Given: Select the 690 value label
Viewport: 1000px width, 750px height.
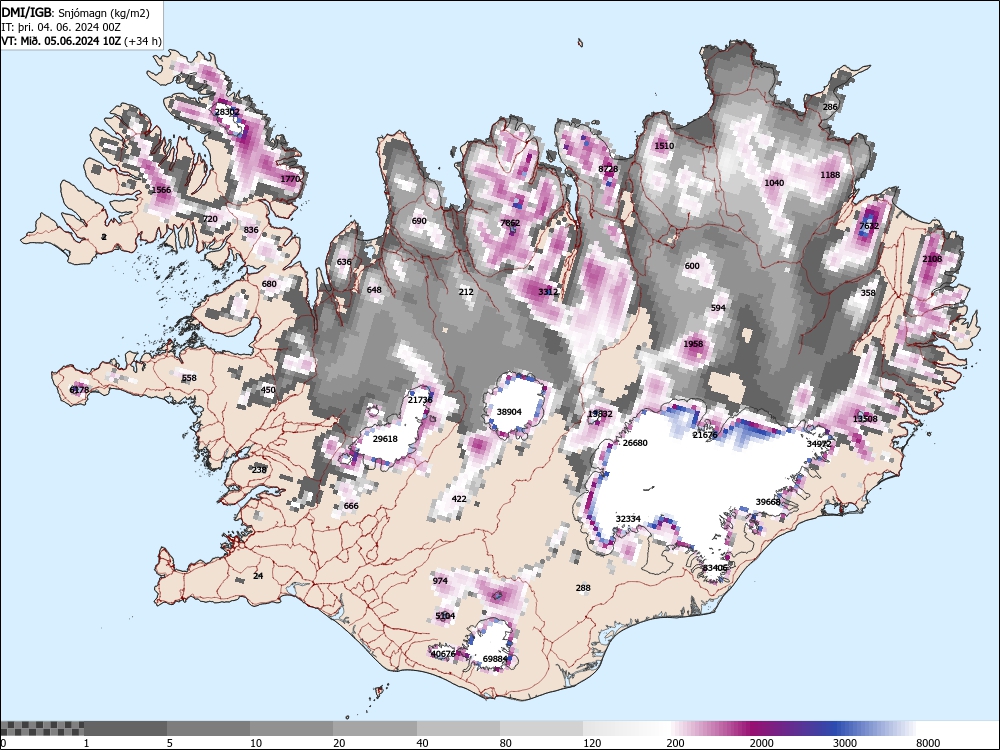Looking at the screenshot, I should (x=419, y=221).
